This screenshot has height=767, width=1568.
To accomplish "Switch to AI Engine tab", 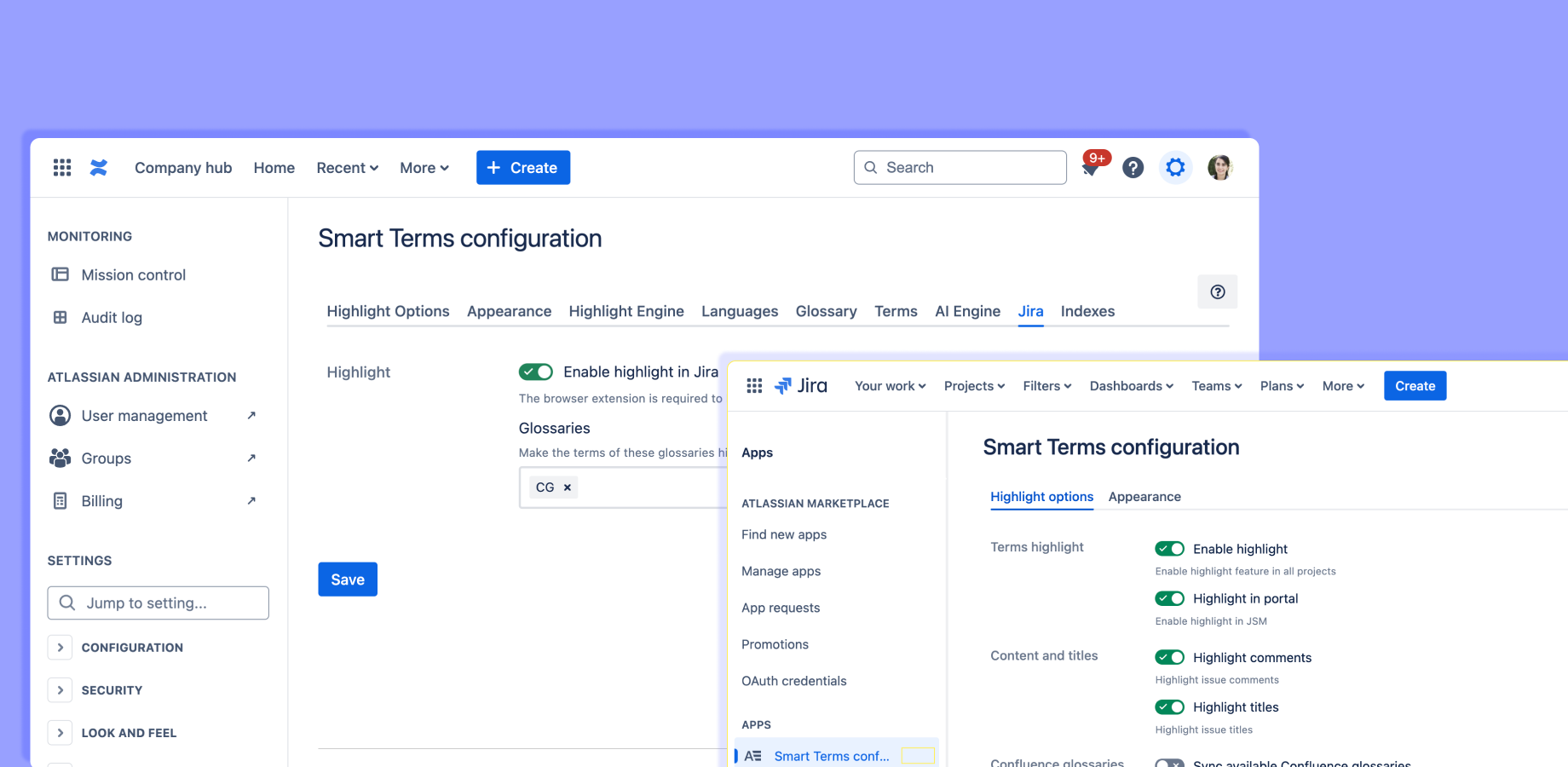I will click(x=967, y=311).
